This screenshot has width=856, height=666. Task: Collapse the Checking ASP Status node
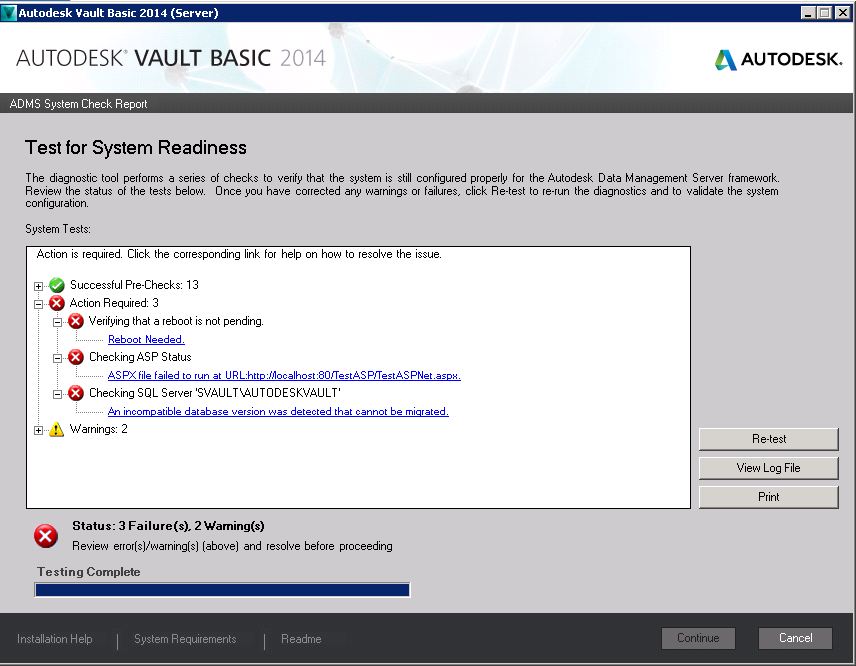[x=57, y=358]
